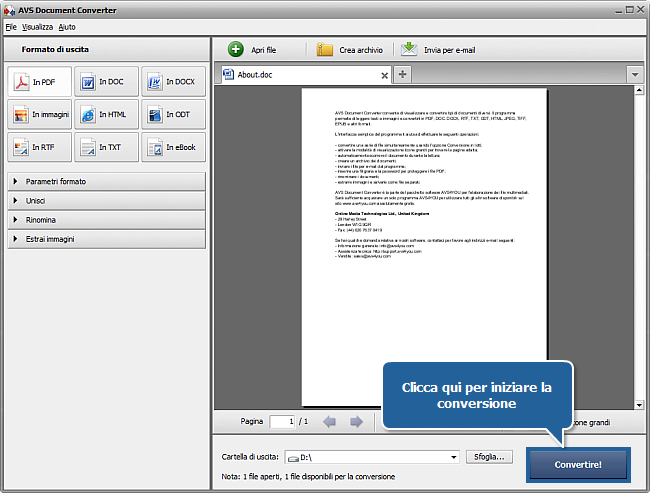Click Invia per e-mail label
The height and width of the screenshot is (493, 650).
449,50
